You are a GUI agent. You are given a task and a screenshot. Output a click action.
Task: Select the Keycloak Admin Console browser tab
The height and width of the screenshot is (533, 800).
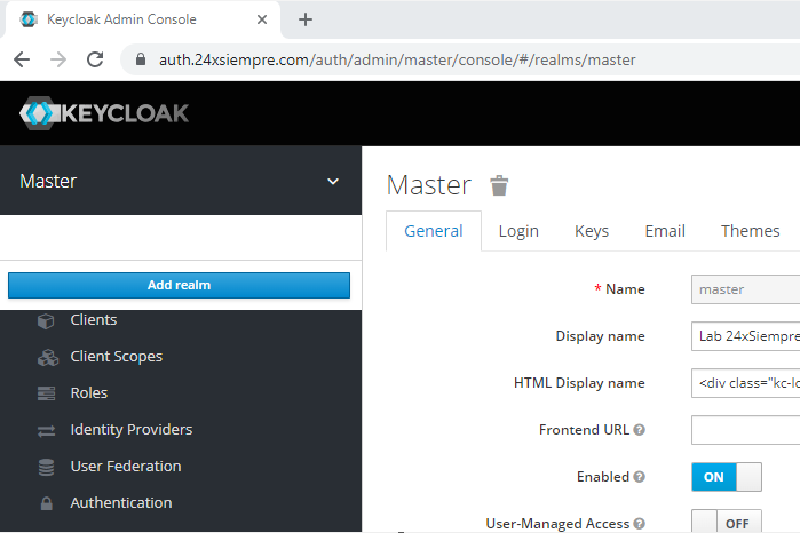tap(143, 20)
